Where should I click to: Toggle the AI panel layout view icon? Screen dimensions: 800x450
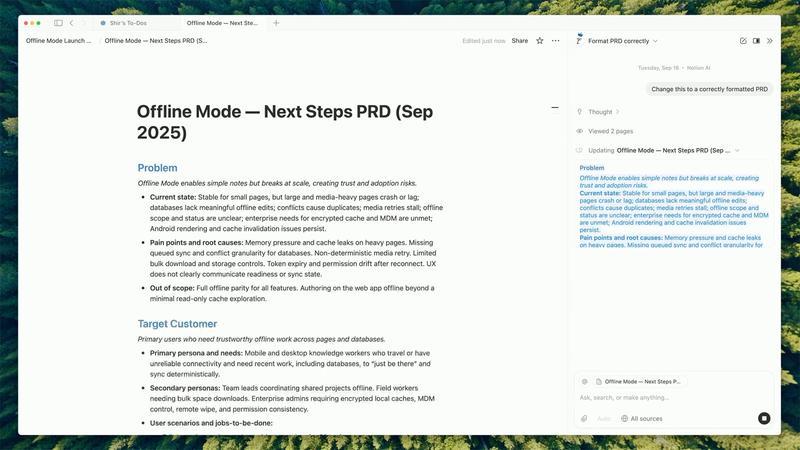(756, 41)
